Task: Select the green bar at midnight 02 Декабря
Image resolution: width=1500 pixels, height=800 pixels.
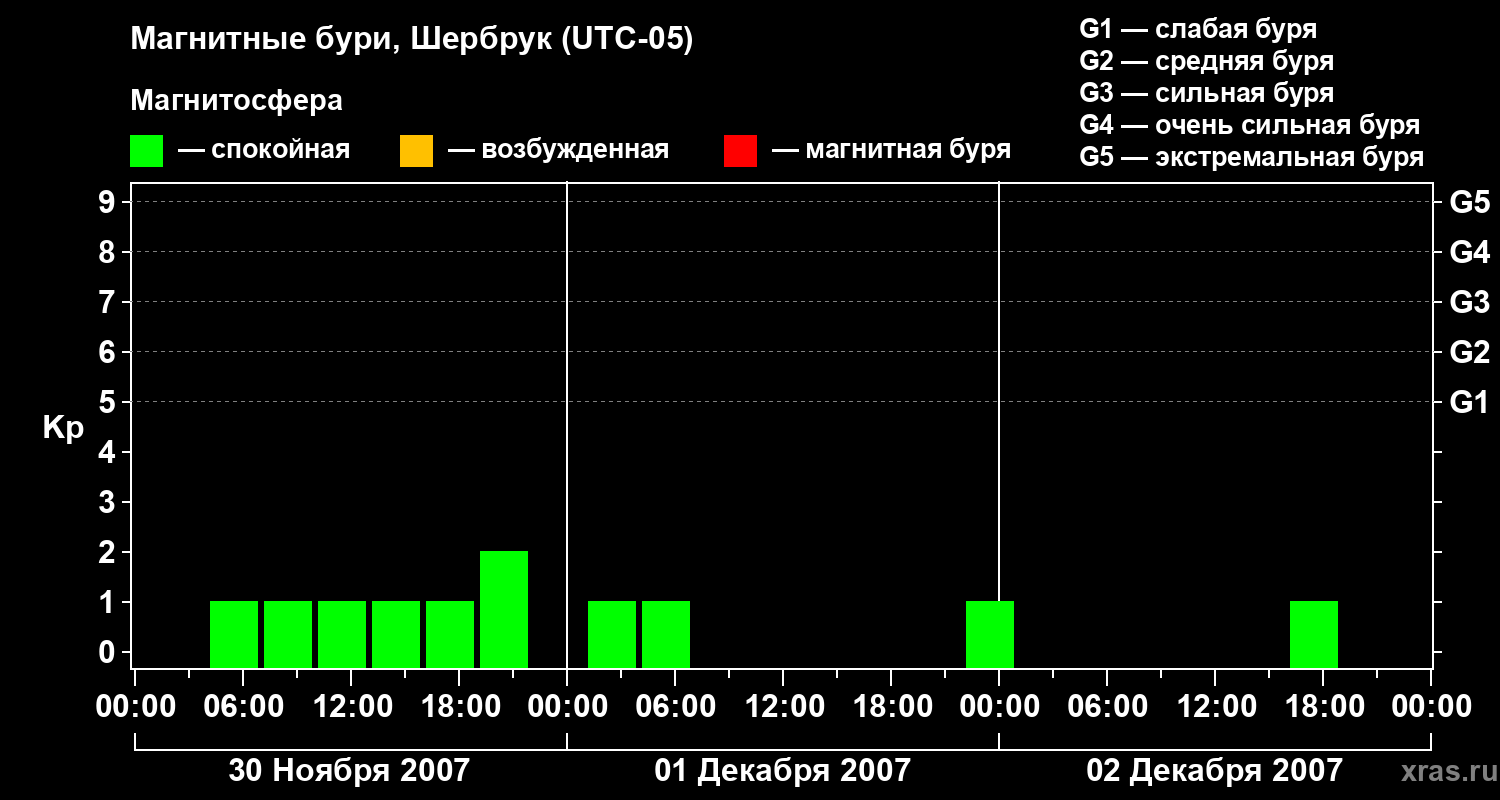Action: coord(990,634)
